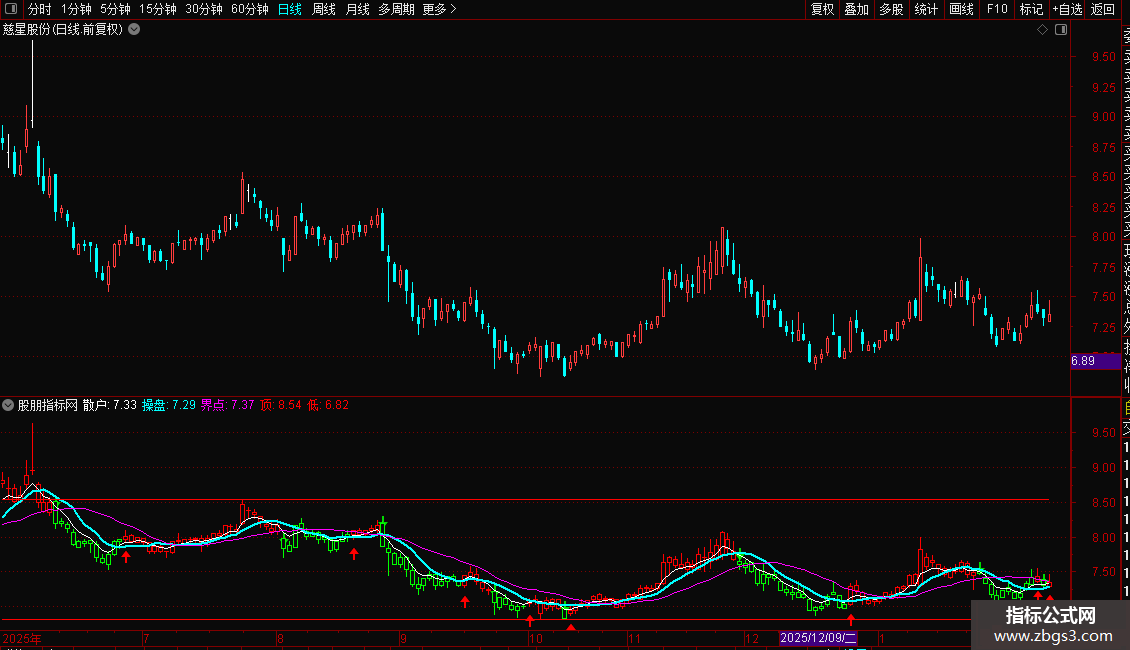Image resolution: width=1130 pixels, height=650 pixels.
Task: Click the diamond marker icon above chart
Action: click(1042, 30)
